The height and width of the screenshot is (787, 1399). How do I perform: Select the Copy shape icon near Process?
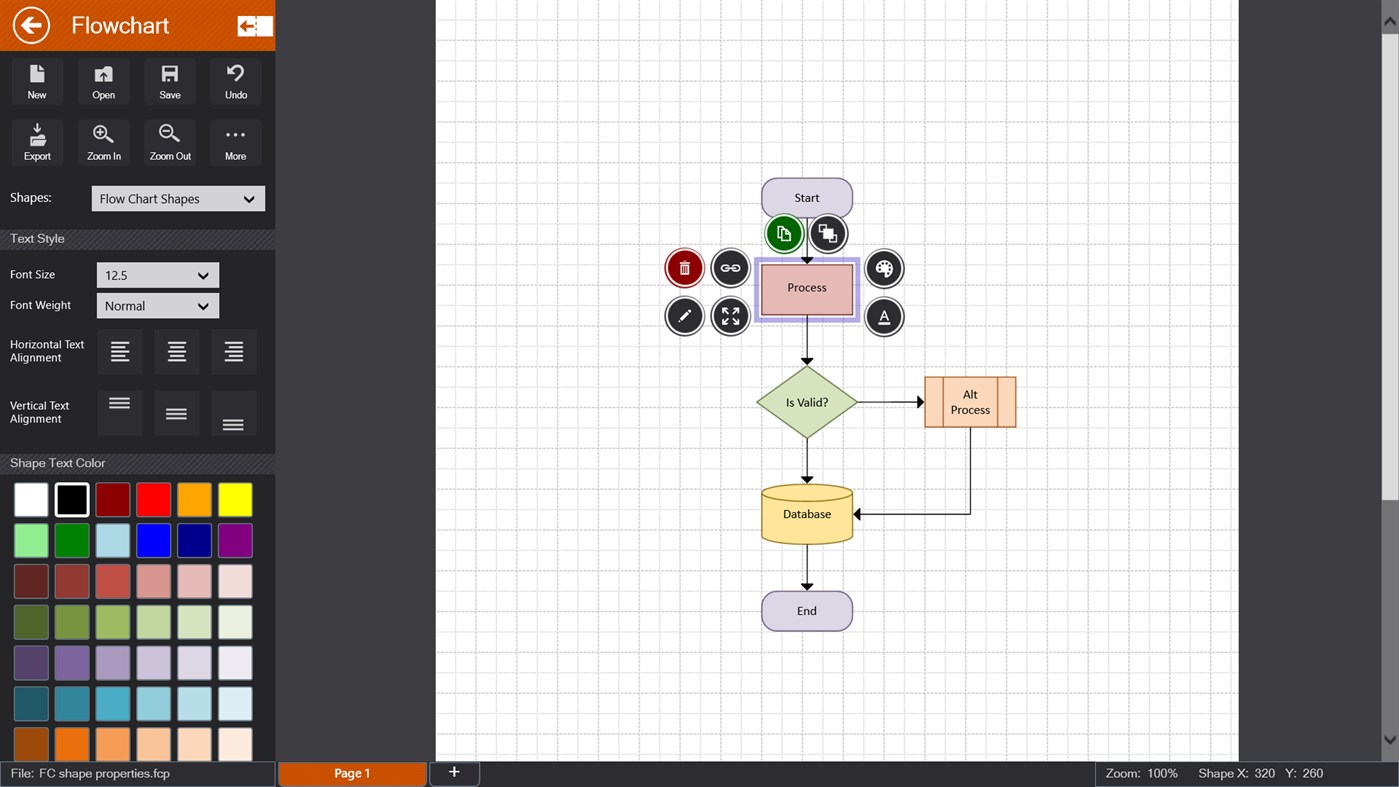(784, 233)
